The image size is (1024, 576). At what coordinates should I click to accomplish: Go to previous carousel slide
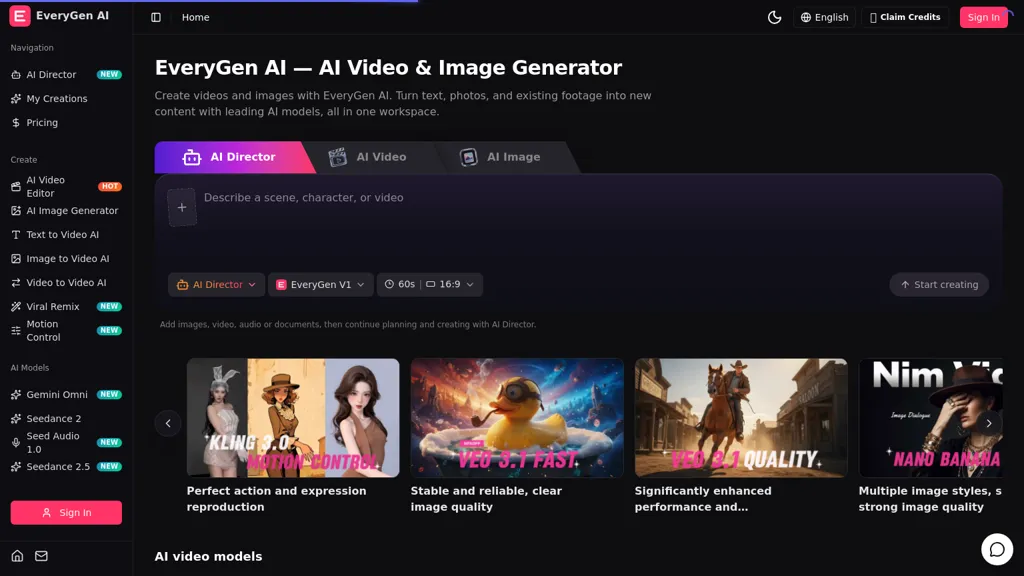pos(168,423)
